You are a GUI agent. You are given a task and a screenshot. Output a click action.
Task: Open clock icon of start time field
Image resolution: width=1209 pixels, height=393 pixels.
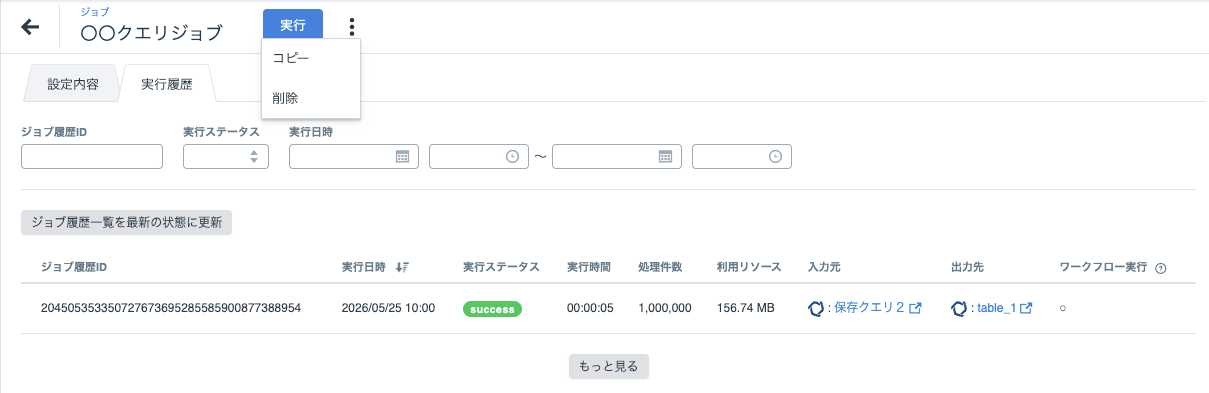(512, 157)
